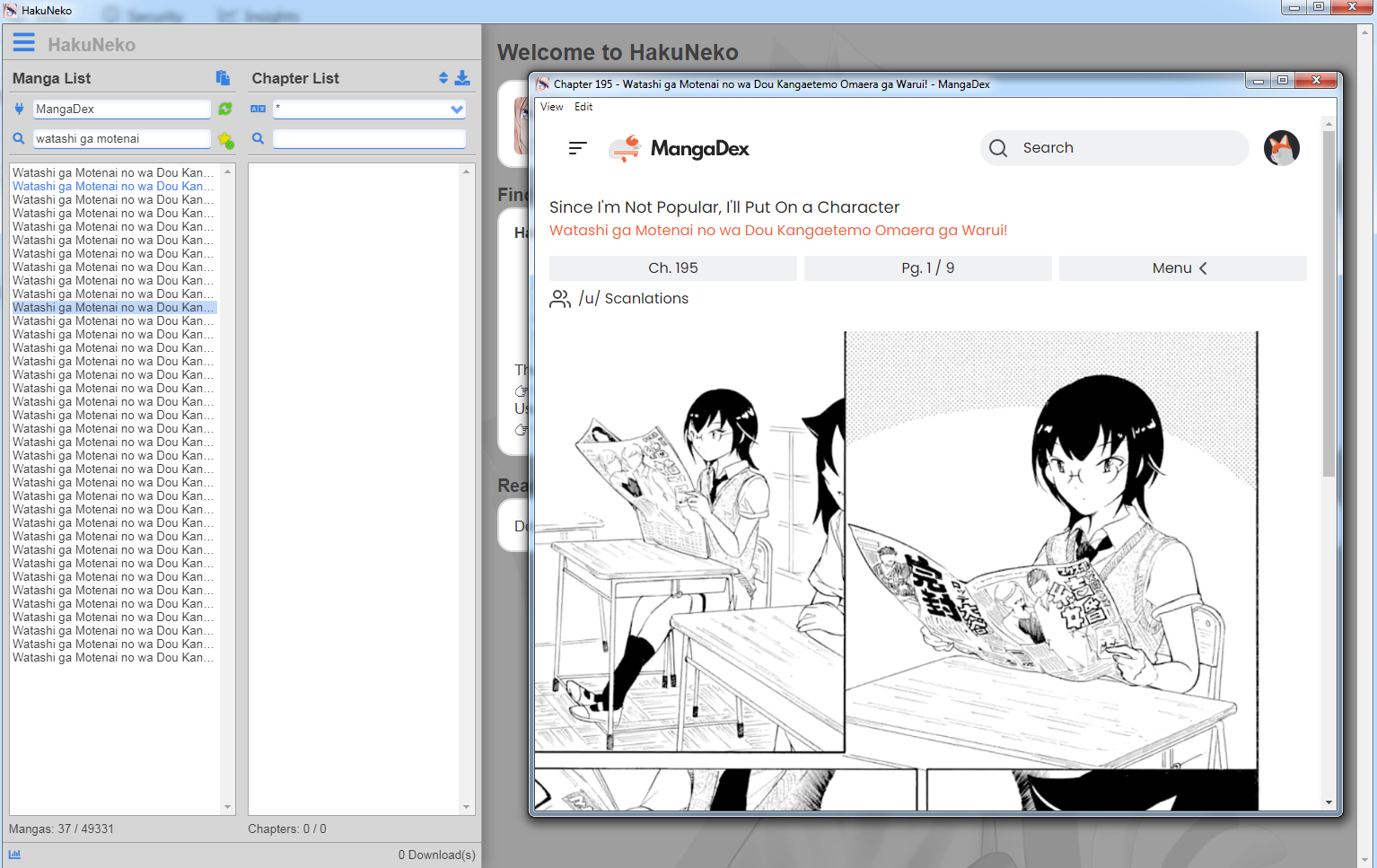Open the Ch. 195 chapter selector
This screenshot has height=868, width=1377.
point(673,268)
